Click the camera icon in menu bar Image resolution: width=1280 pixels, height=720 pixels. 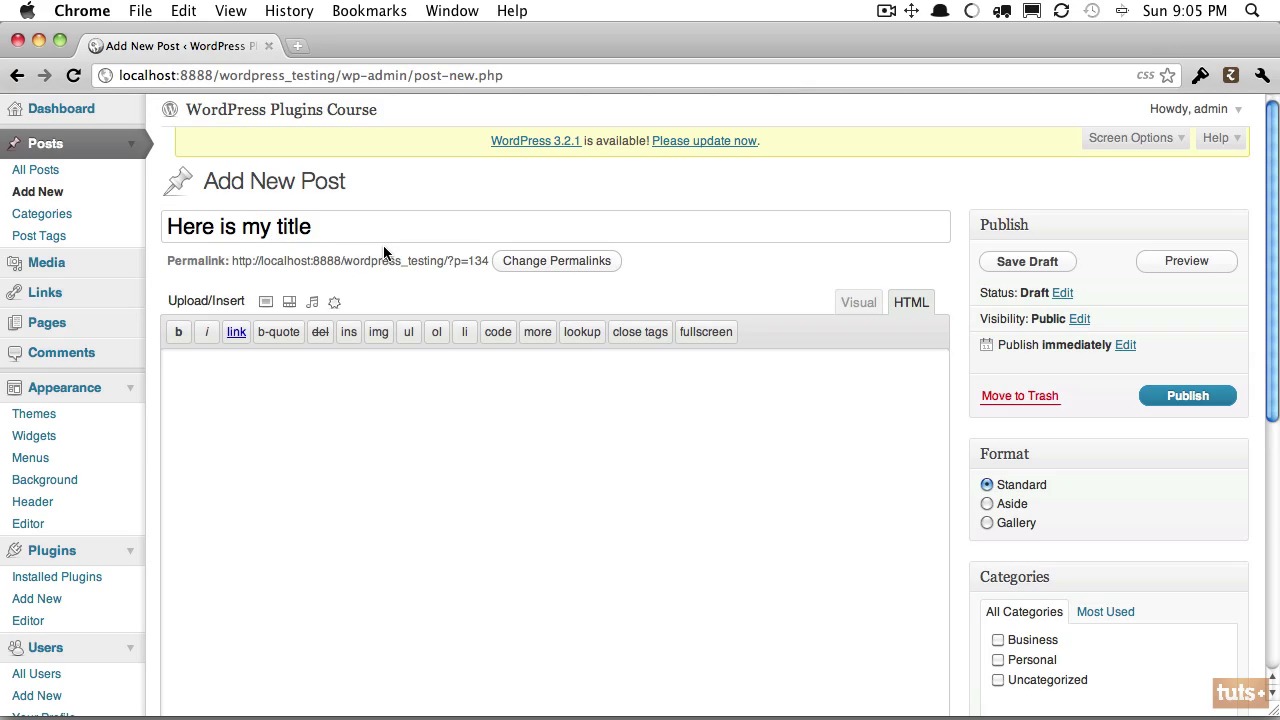(x=886, y=11)
